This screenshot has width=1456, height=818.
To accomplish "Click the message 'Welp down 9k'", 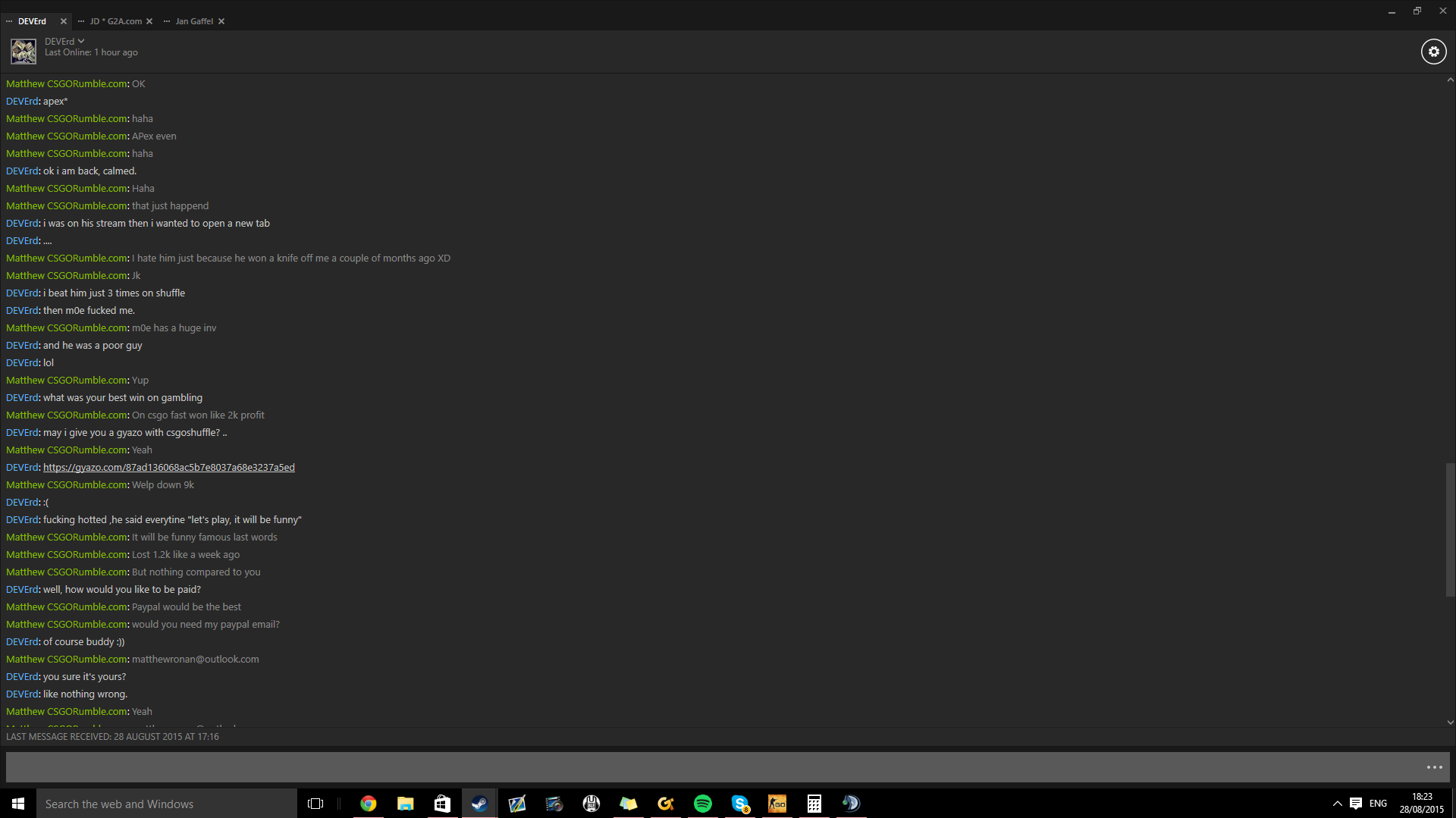I will (x=163, y=485).
